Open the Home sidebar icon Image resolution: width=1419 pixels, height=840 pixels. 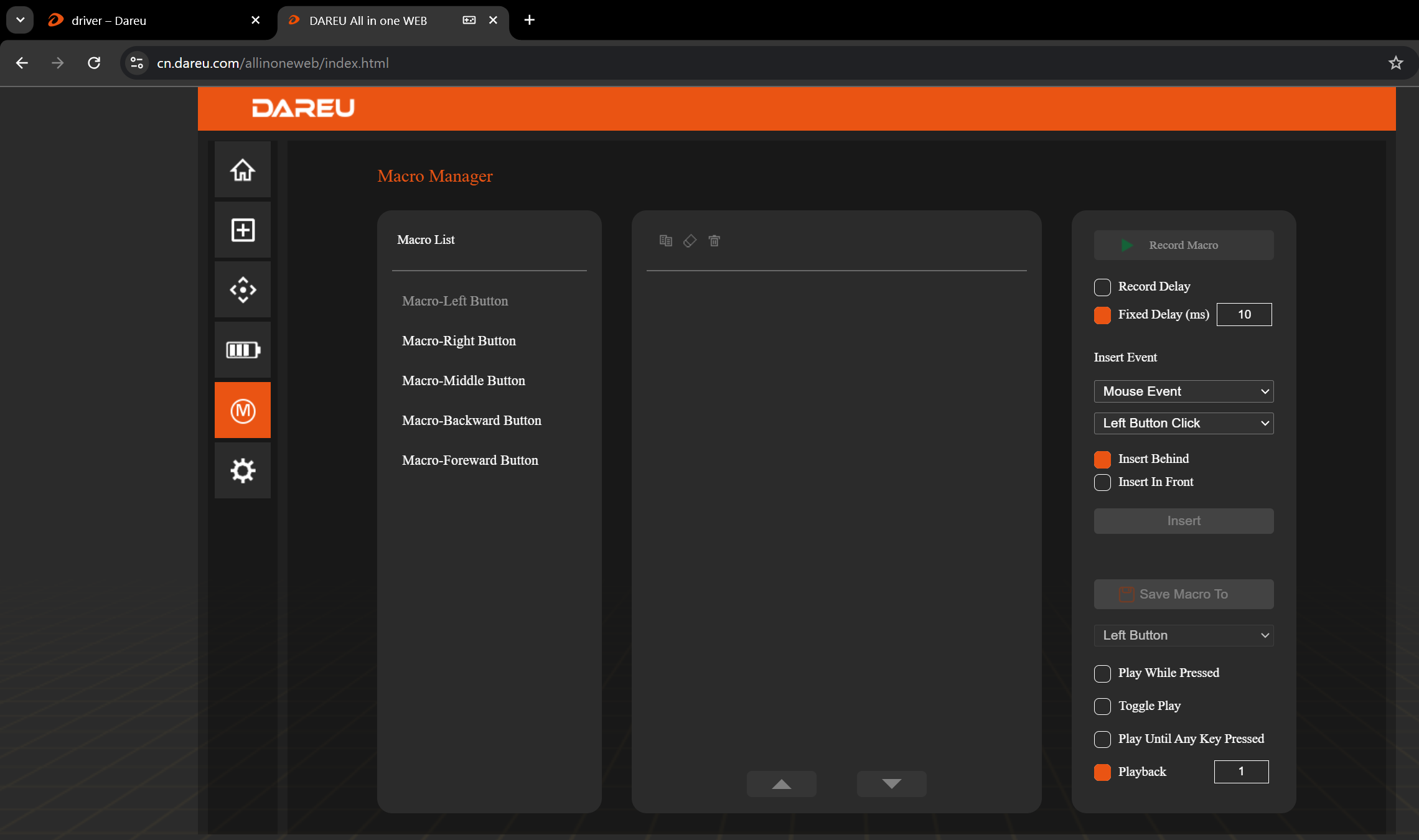tap(243, 170)
